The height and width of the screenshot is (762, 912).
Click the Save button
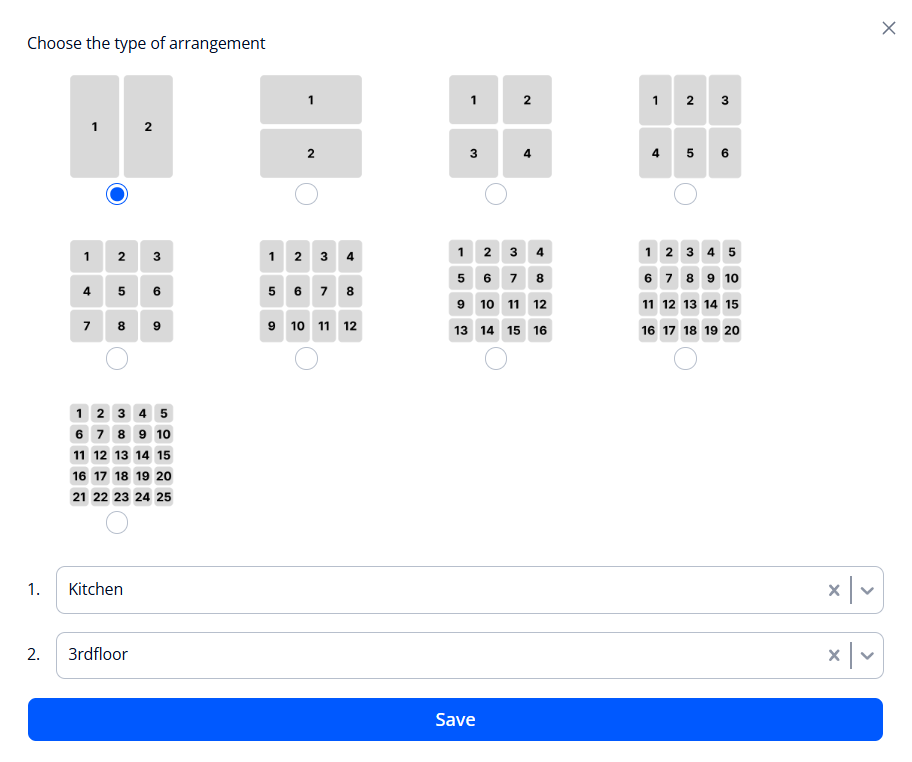pyautogui.click(x=455, y=720)
